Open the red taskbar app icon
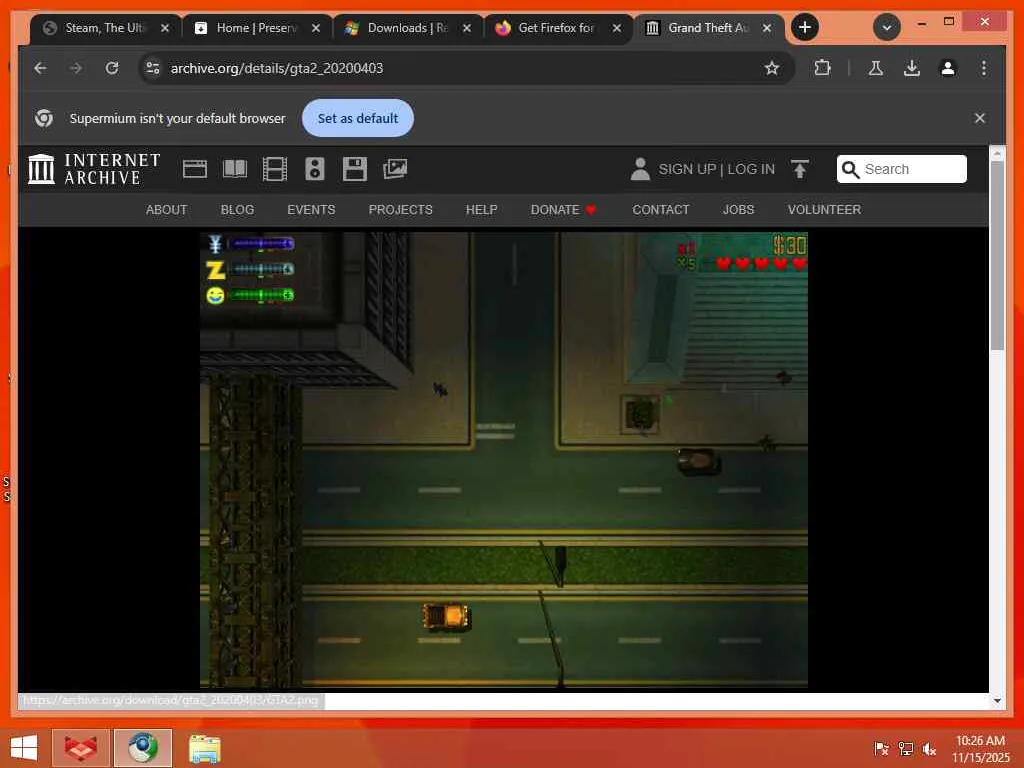This screenshot has height=768, width=1024. pyautogui.click(x=80, y=748)
